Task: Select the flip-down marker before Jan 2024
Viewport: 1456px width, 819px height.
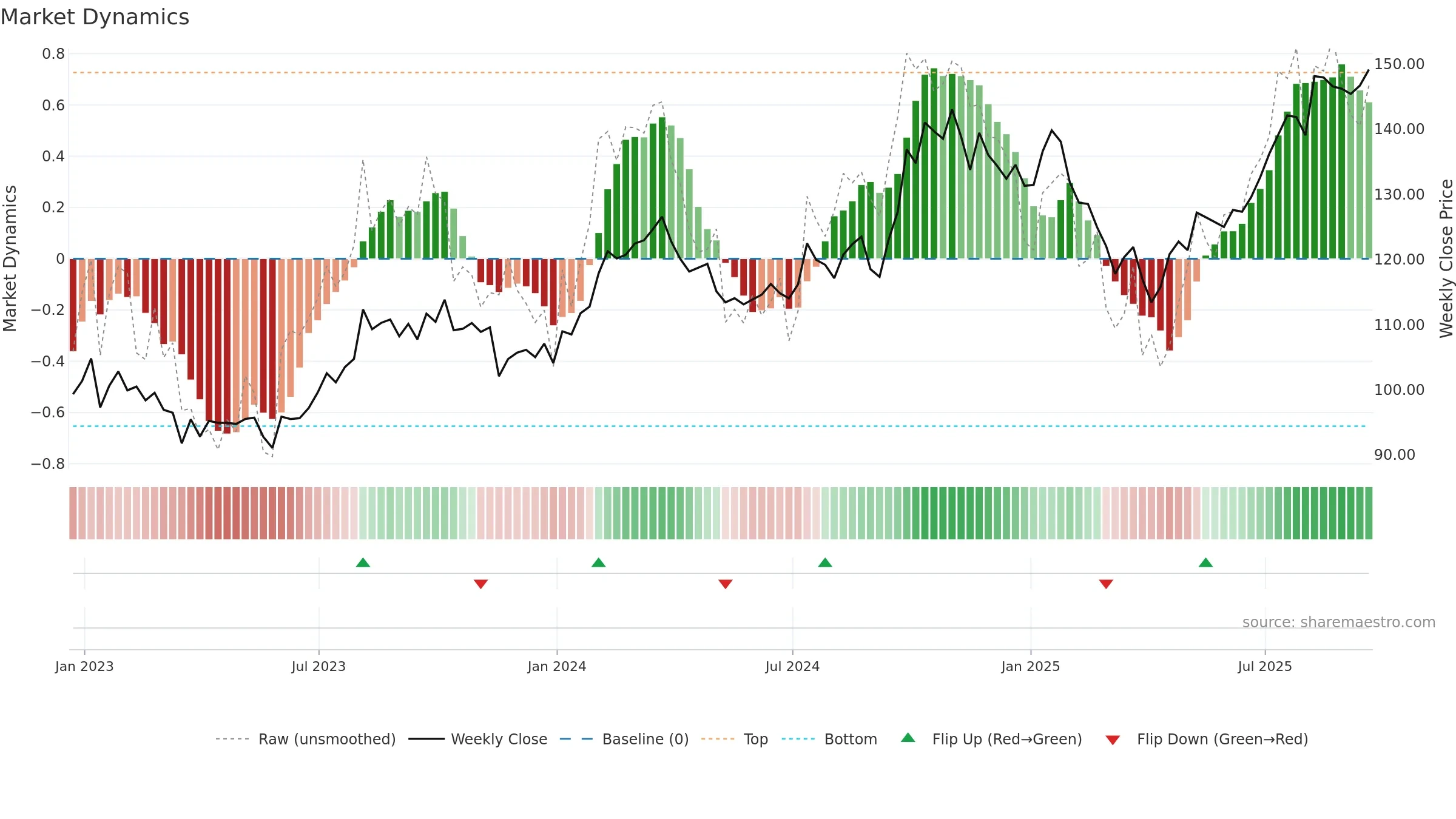Action: tap(480, 584)
